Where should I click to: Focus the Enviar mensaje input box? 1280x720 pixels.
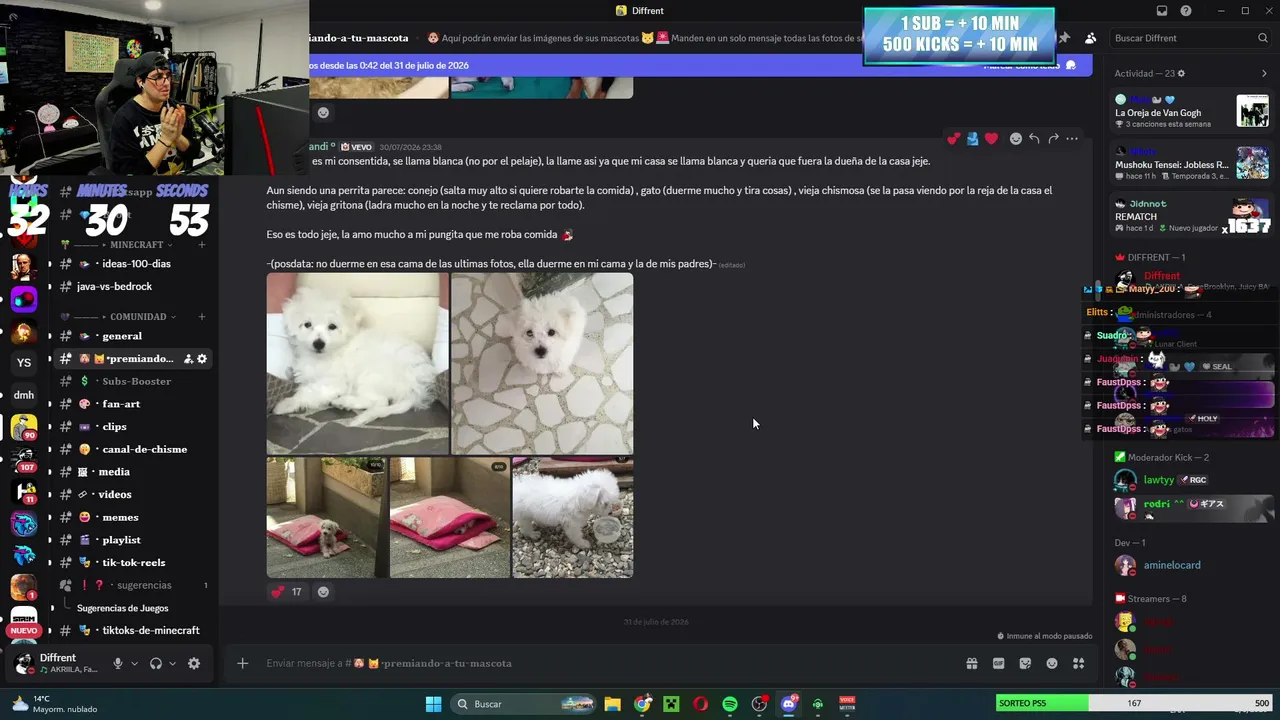[610, 663]
